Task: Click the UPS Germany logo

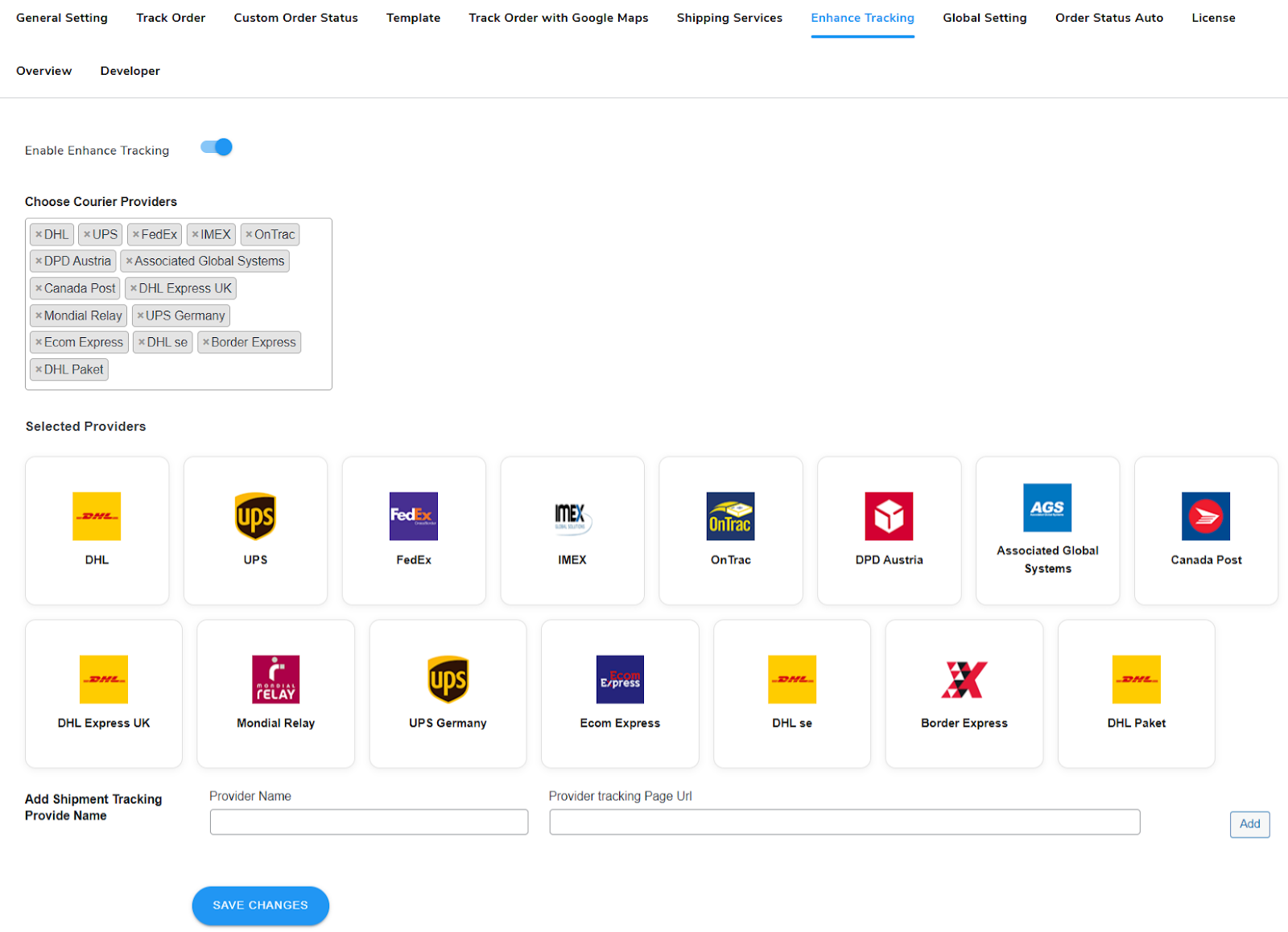Action: tap(448, 679)
